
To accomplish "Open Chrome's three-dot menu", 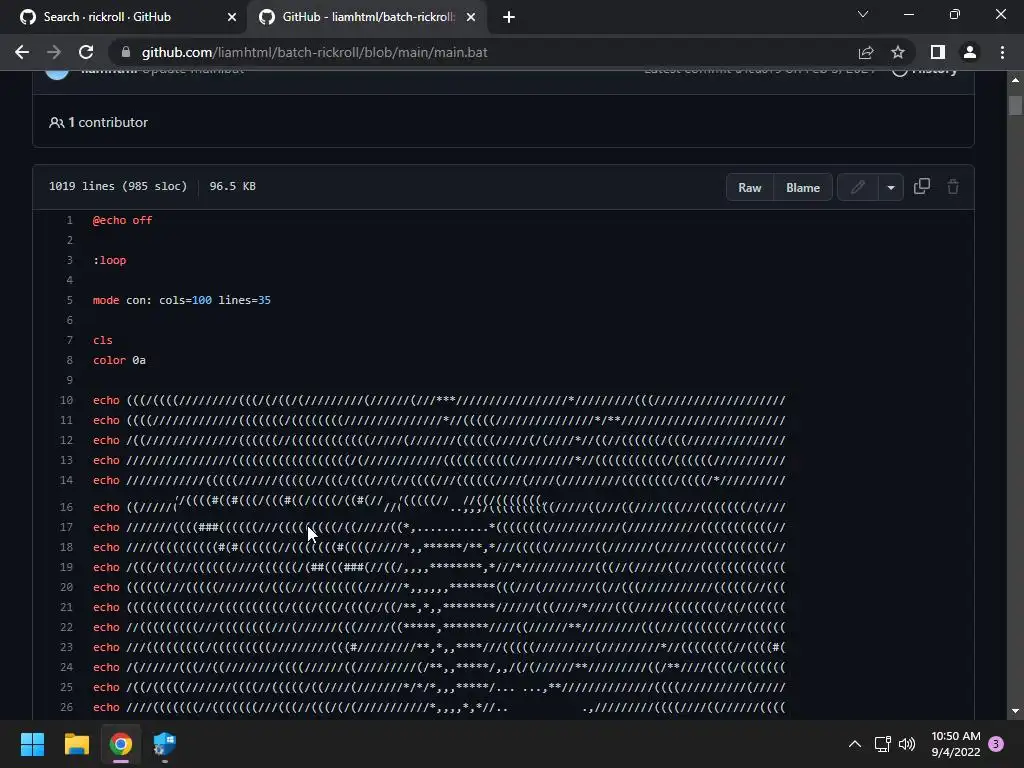I will (1002, 52).
